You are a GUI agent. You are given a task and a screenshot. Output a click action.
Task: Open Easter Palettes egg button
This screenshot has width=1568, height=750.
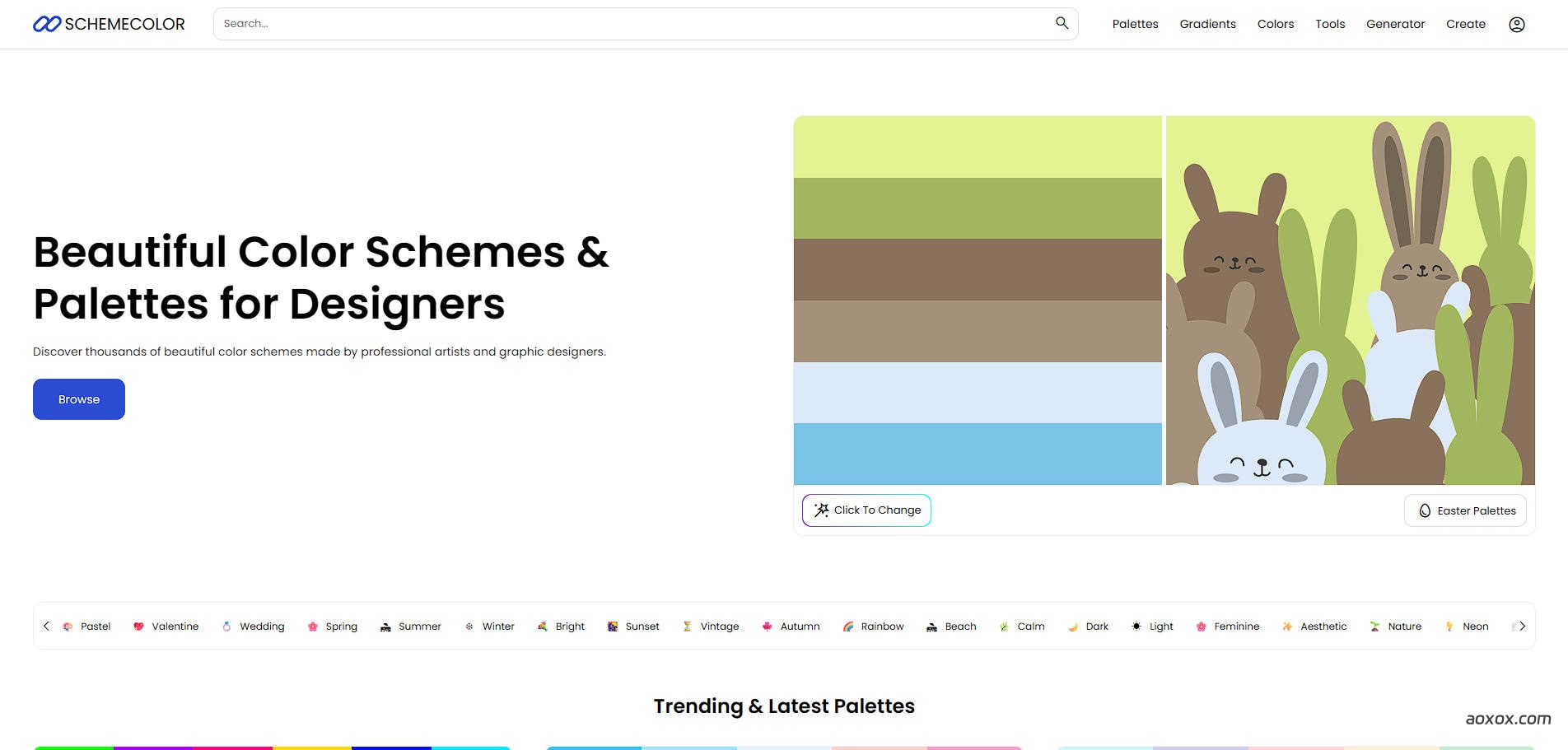(x=1465, y=510)
